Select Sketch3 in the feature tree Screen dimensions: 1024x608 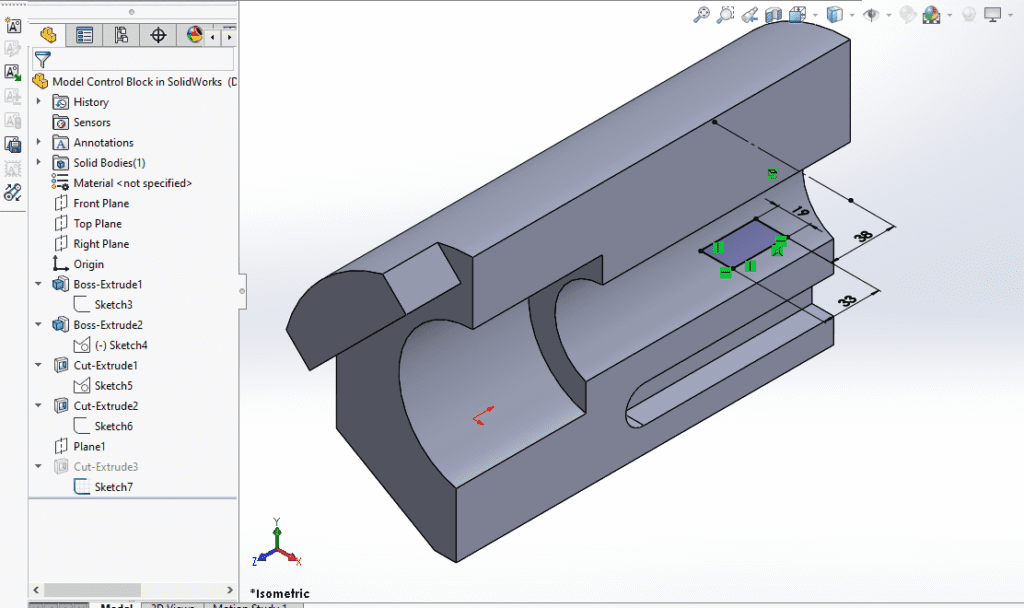tap(113, 304)
